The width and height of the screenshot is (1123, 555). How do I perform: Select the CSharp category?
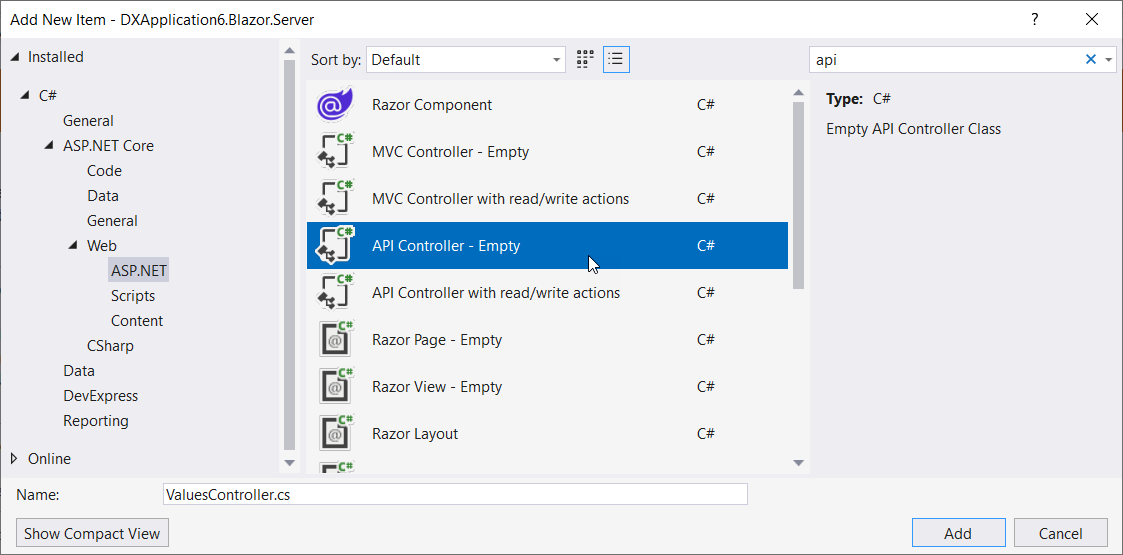click(x=110, y=346)
